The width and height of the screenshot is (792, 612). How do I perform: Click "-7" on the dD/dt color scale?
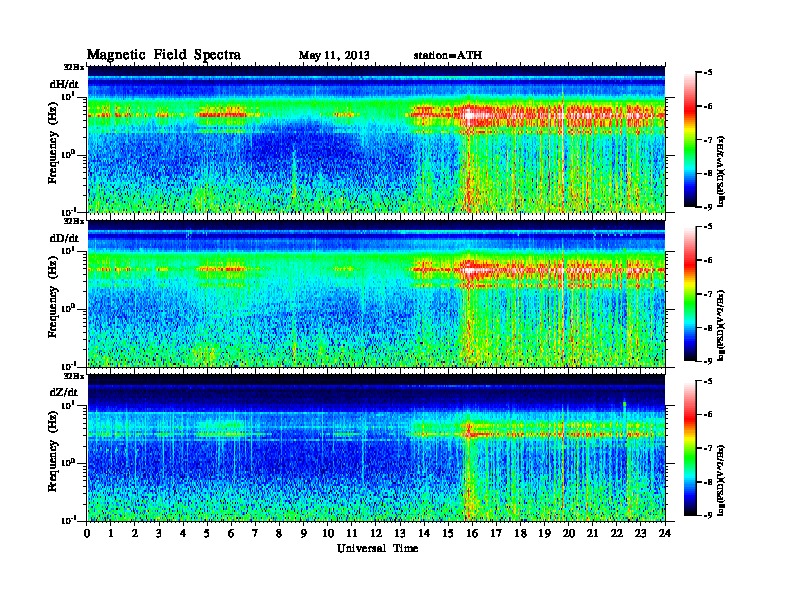[707, 294]
